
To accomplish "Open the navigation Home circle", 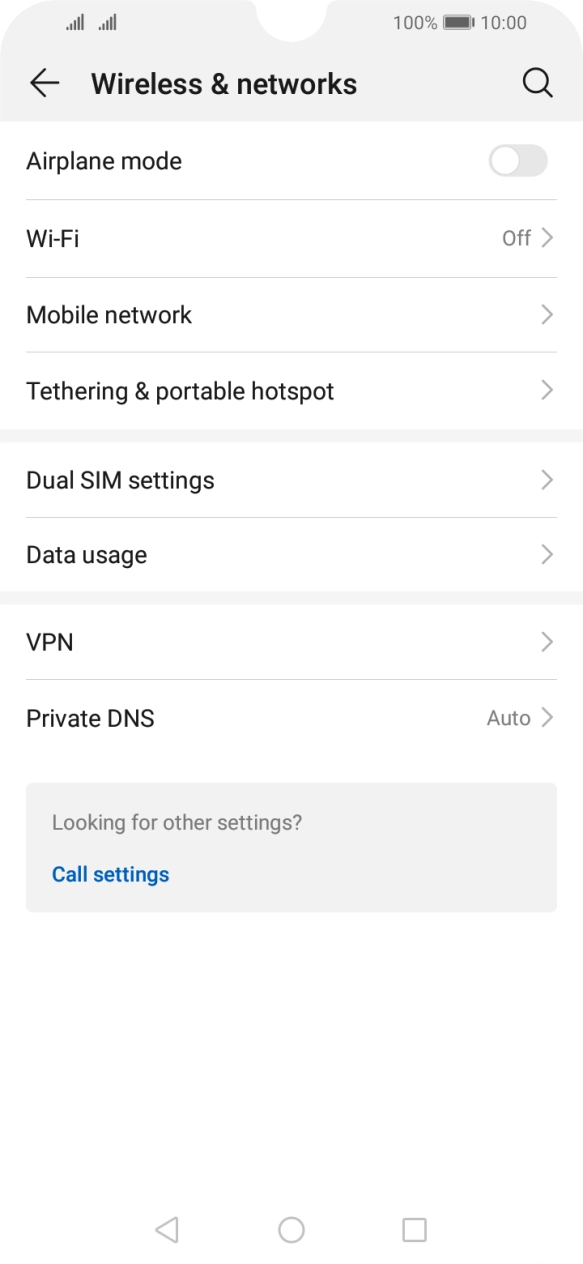I will [x=291, y=1230].
